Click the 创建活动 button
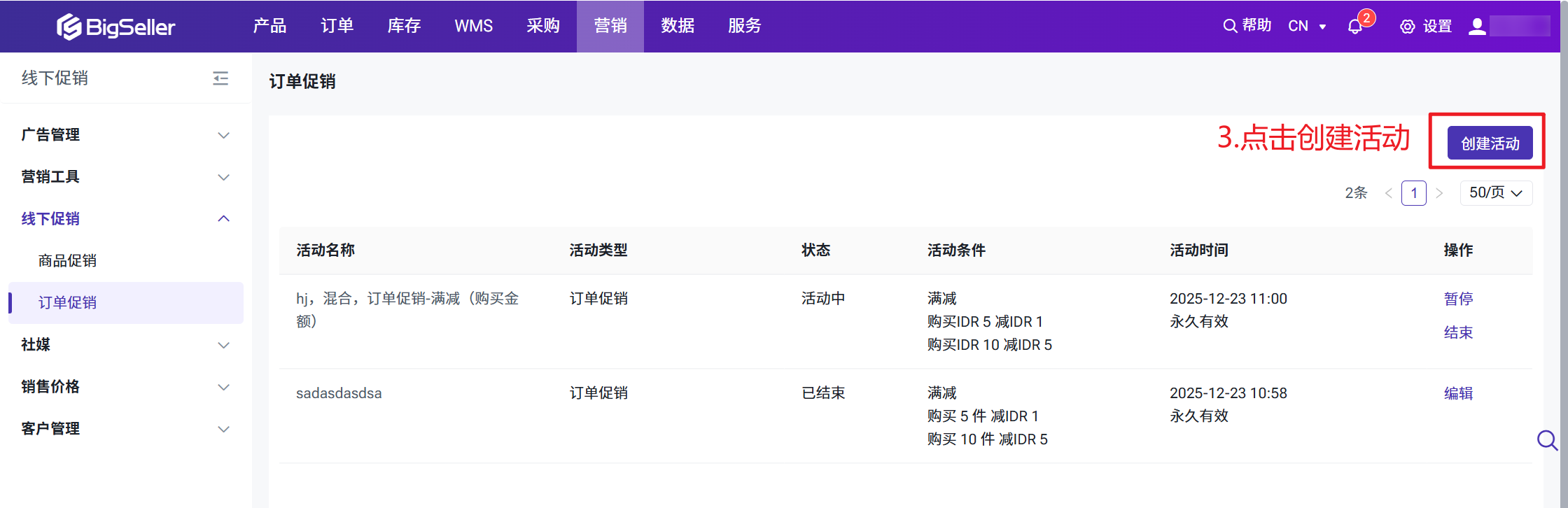Image resolution: width=1568 pixels, height=508 pixels. (x=1490, y=143)
